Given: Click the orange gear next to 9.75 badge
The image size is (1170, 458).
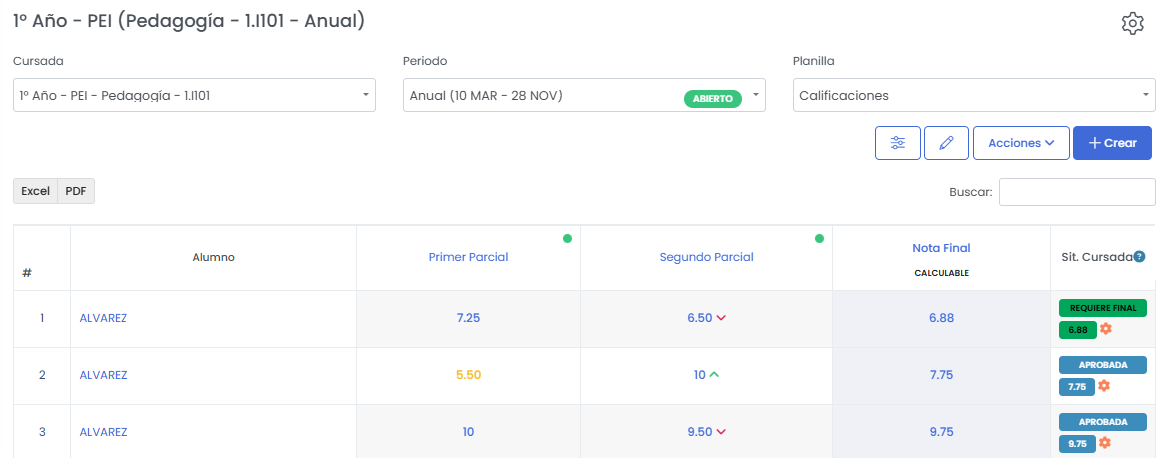Looking at the screenshot, I should point(1104,443).
